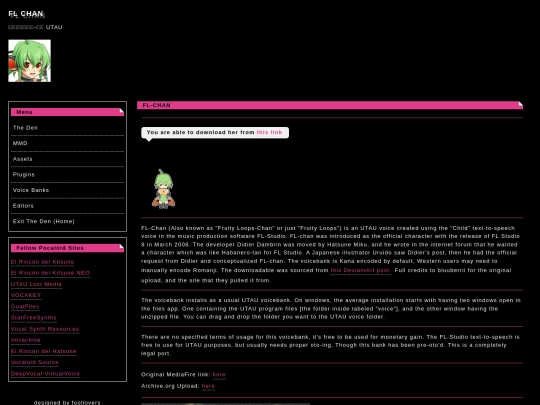Open the Assets menu item
Screen dimensions: 540x405
tap(22, 159)
